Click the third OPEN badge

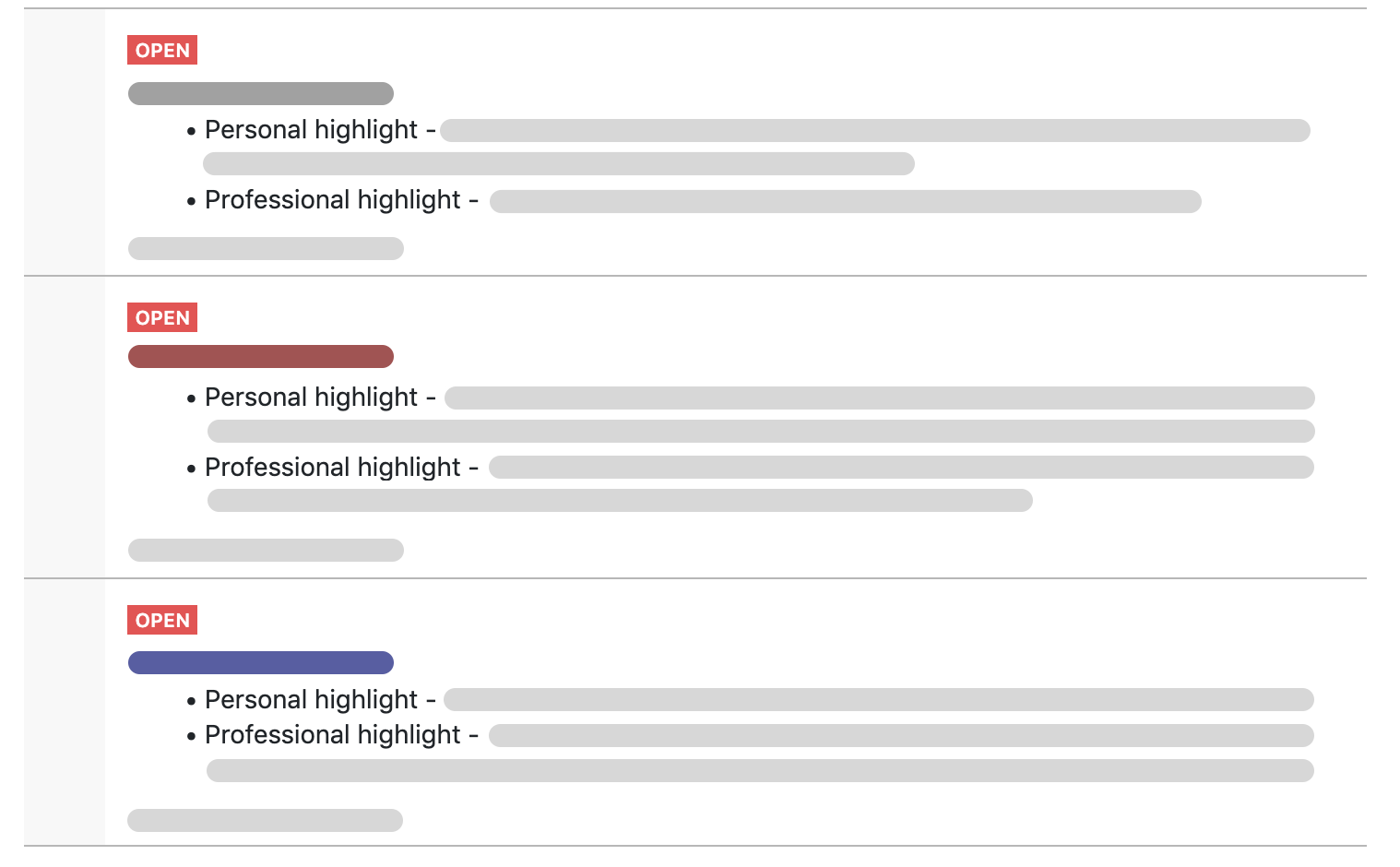[162, 620]
